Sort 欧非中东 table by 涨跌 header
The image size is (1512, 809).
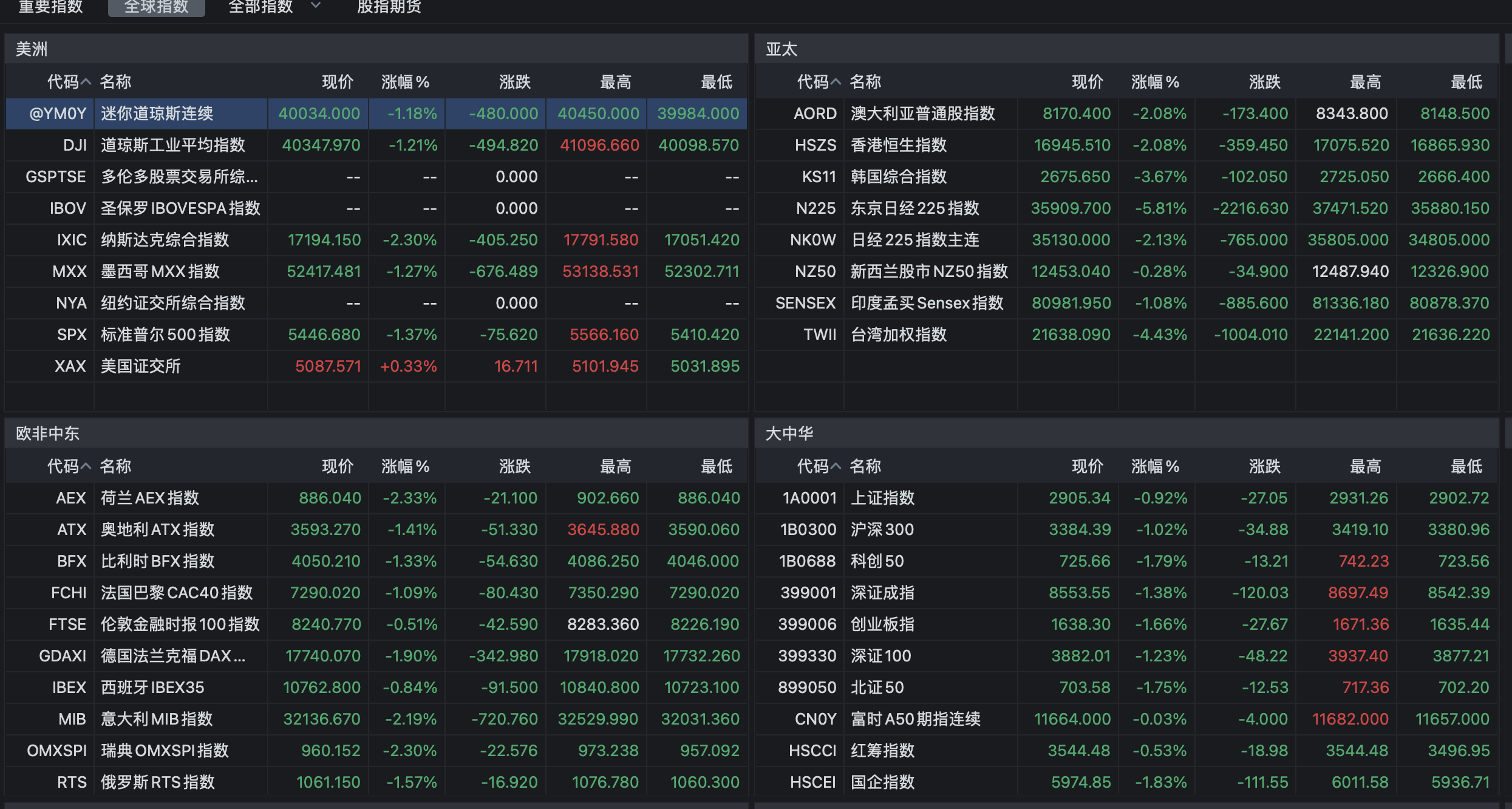click(515, 466)
